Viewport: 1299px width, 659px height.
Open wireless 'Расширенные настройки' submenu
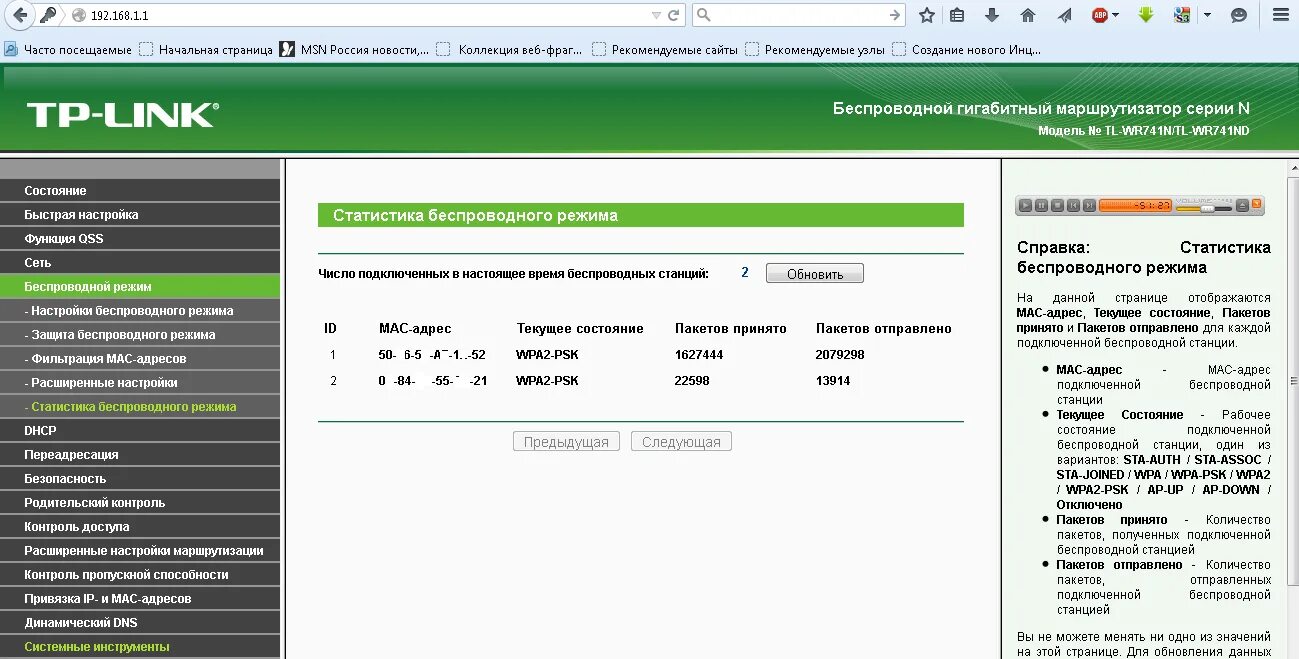pos(140,382)
